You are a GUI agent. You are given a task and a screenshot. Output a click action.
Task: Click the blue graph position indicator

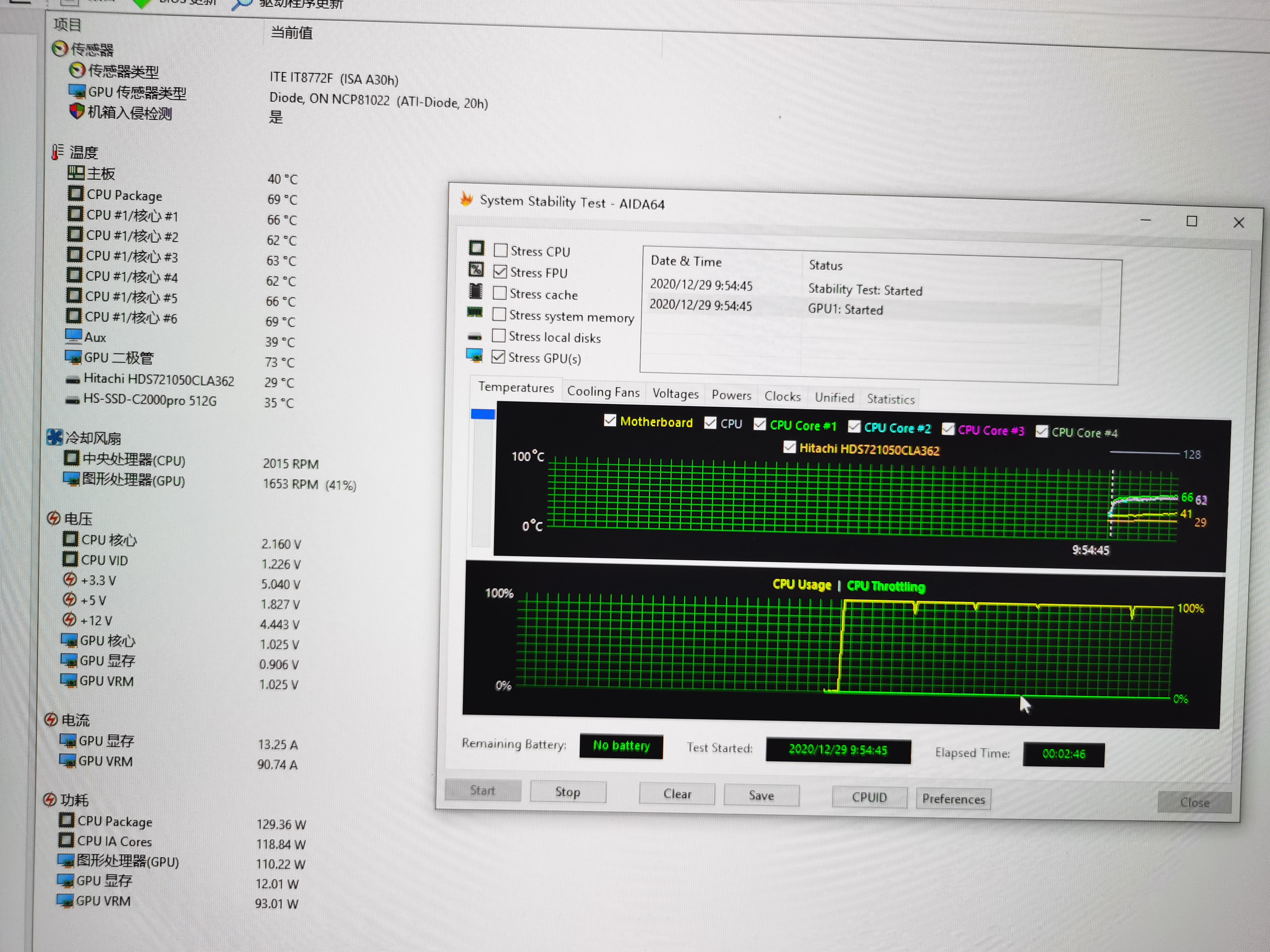pos(483,414)
